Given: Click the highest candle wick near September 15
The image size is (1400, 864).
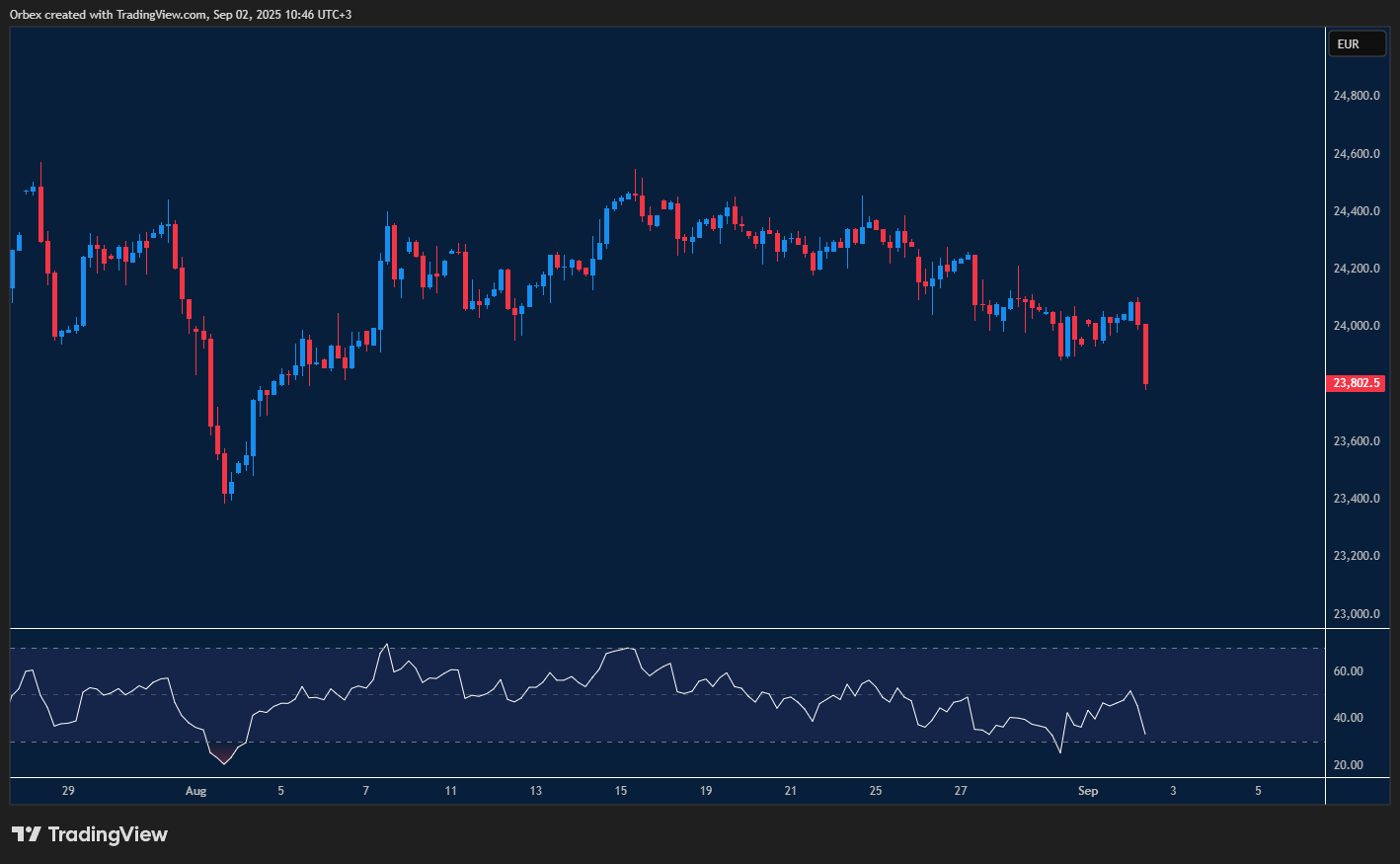Looking at the screenshot, I should click(x=635, y=178).
